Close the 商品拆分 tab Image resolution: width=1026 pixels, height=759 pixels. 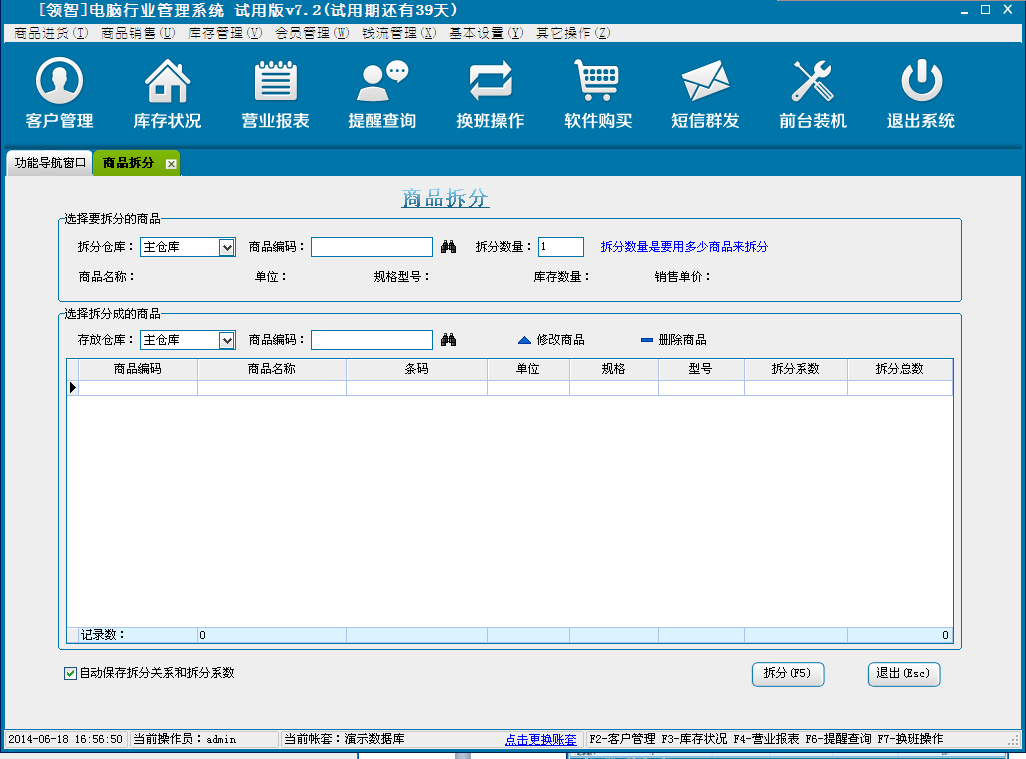[171, 164]
